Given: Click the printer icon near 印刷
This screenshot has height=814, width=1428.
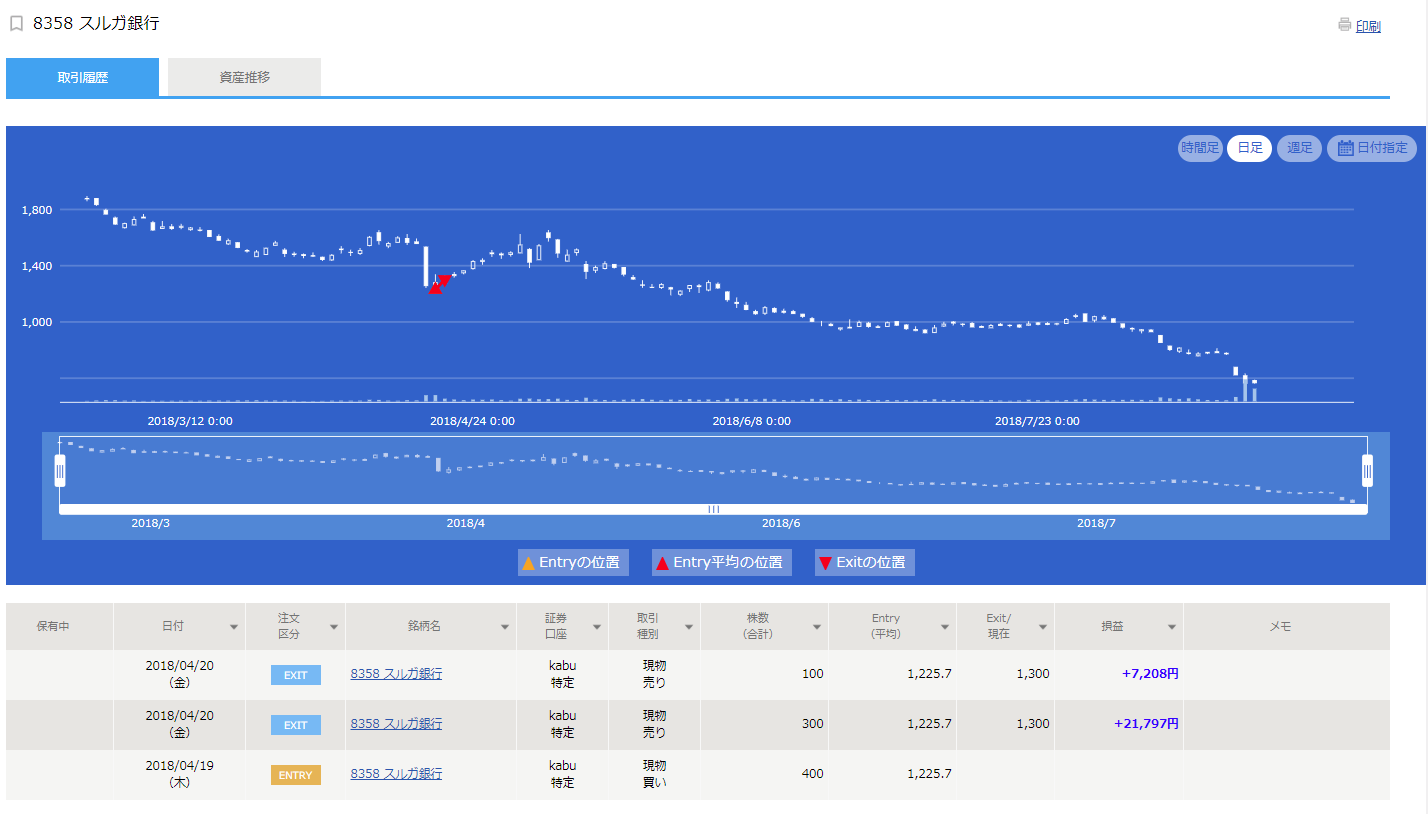Looking at the screenshot, I should [x=1344, y=25].
